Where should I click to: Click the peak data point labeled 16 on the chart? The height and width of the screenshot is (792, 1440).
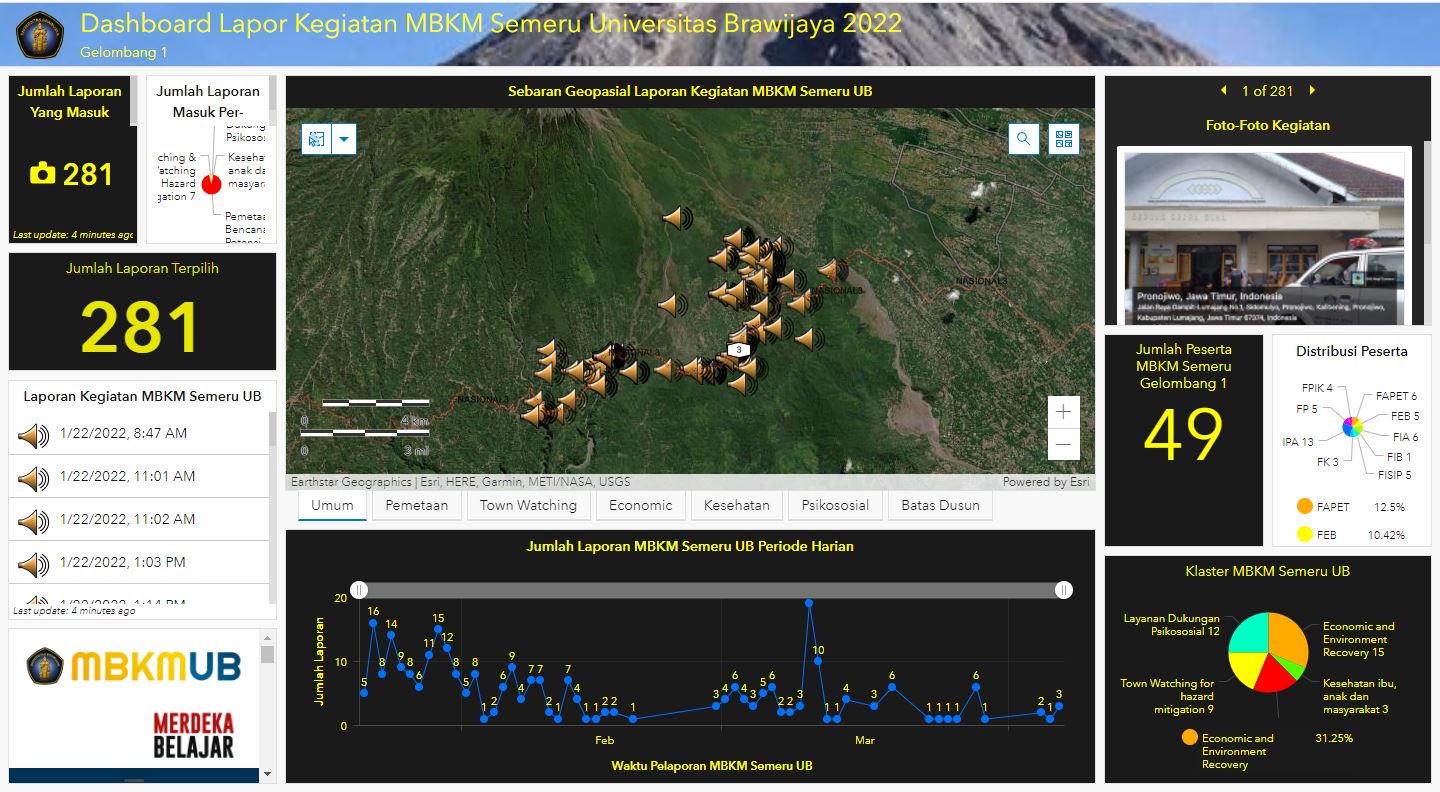373,622
